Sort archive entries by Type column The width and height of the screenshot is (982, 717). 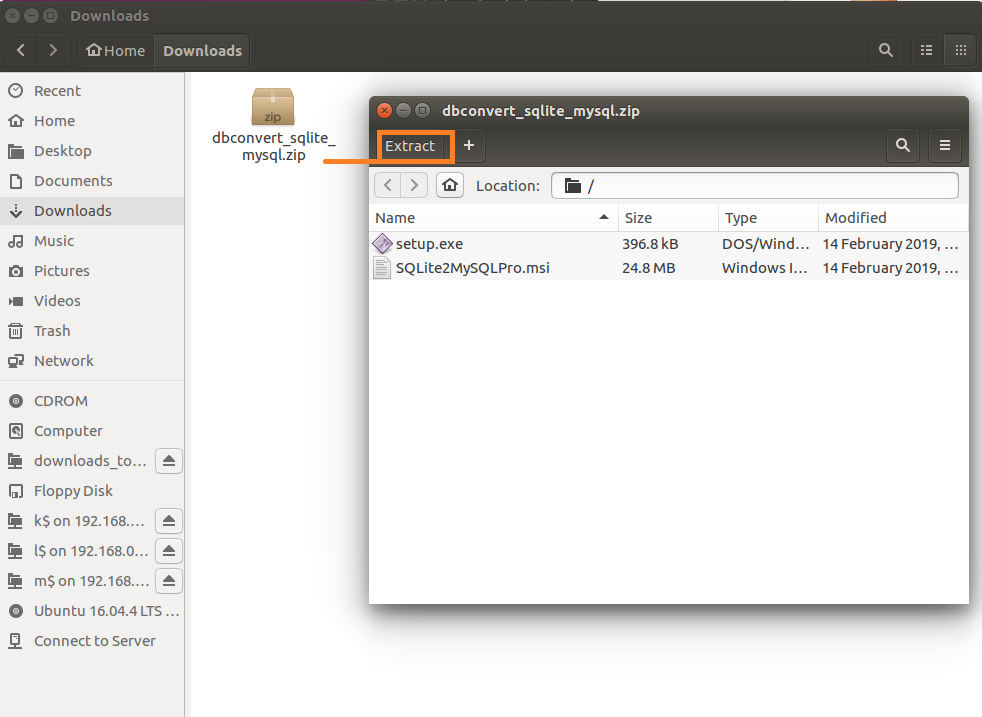(768, 218)
